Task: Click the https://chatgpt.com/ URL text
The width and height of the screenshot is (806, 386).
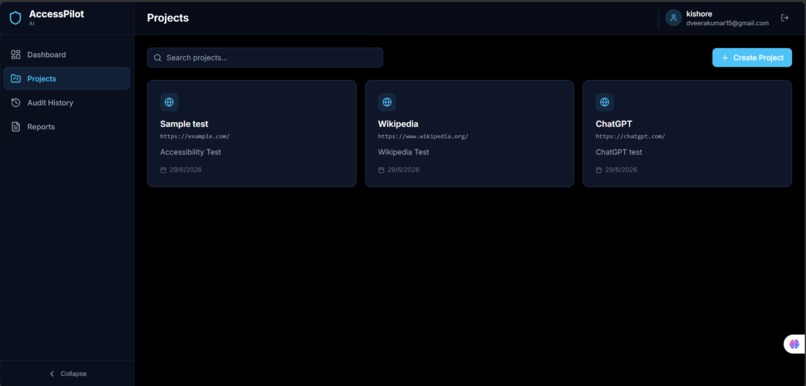Action: [x=631, y=137]
